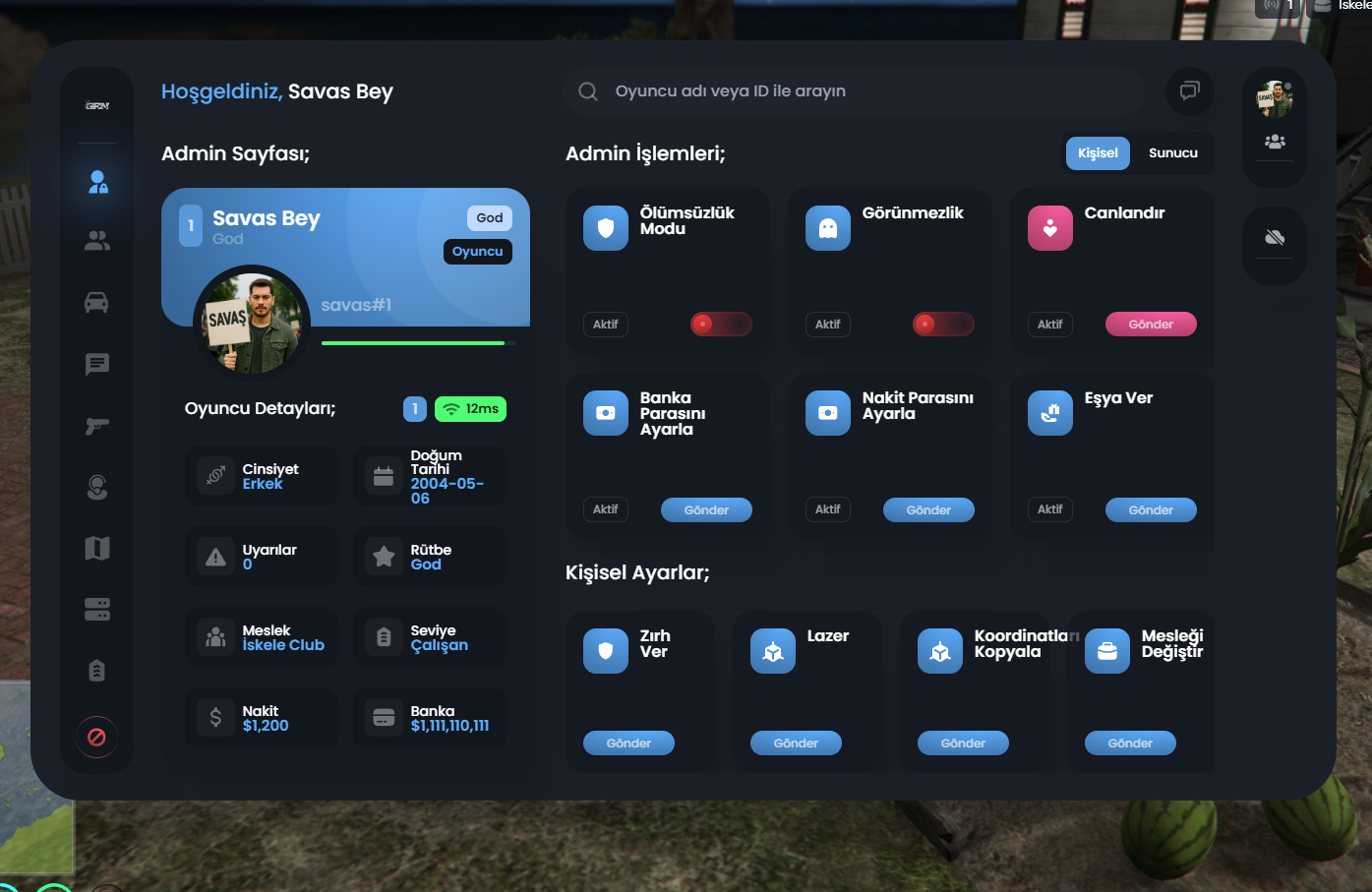Viewport: 1372px width, 892px height.
Task: Open the clipboard badge sidebar icon
Action: (96, 671)
